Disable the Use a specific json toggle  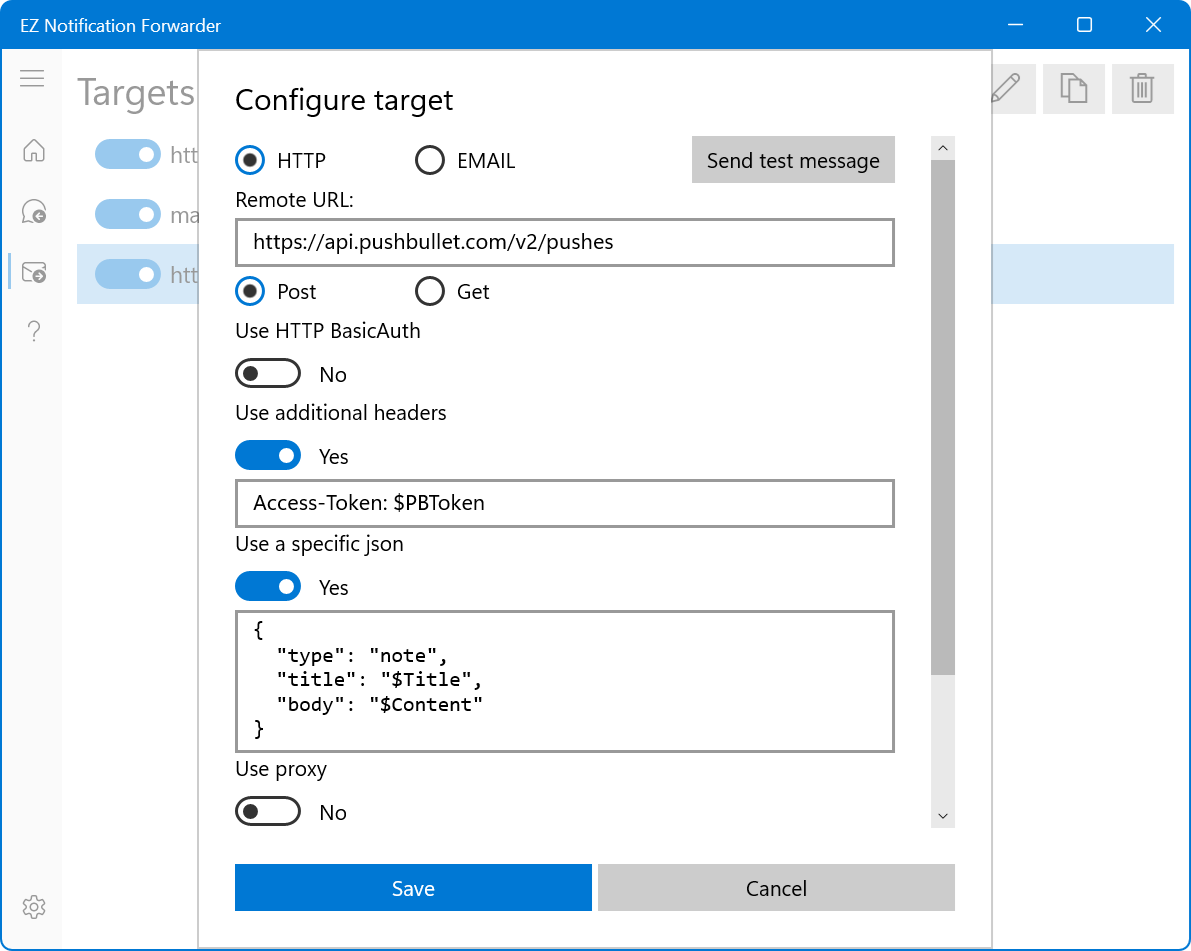pos(268,587)
